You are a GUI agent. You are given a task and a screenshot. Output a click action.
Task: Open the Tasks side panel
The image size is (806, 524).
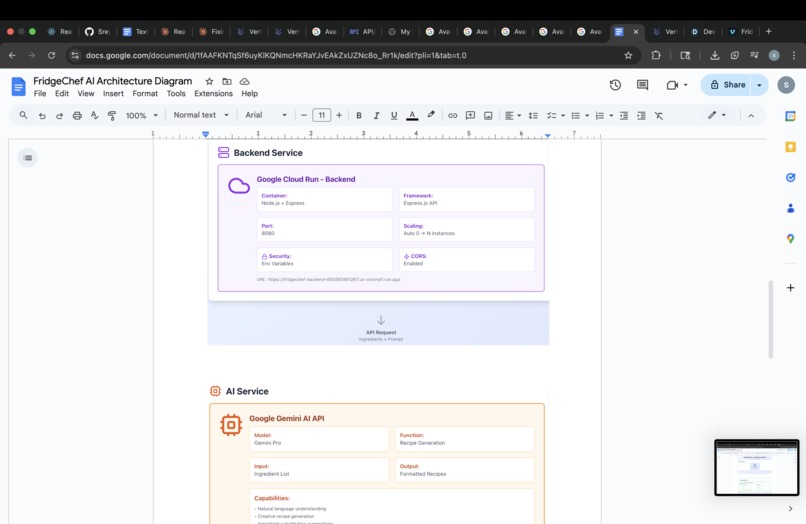coord(791,177)
